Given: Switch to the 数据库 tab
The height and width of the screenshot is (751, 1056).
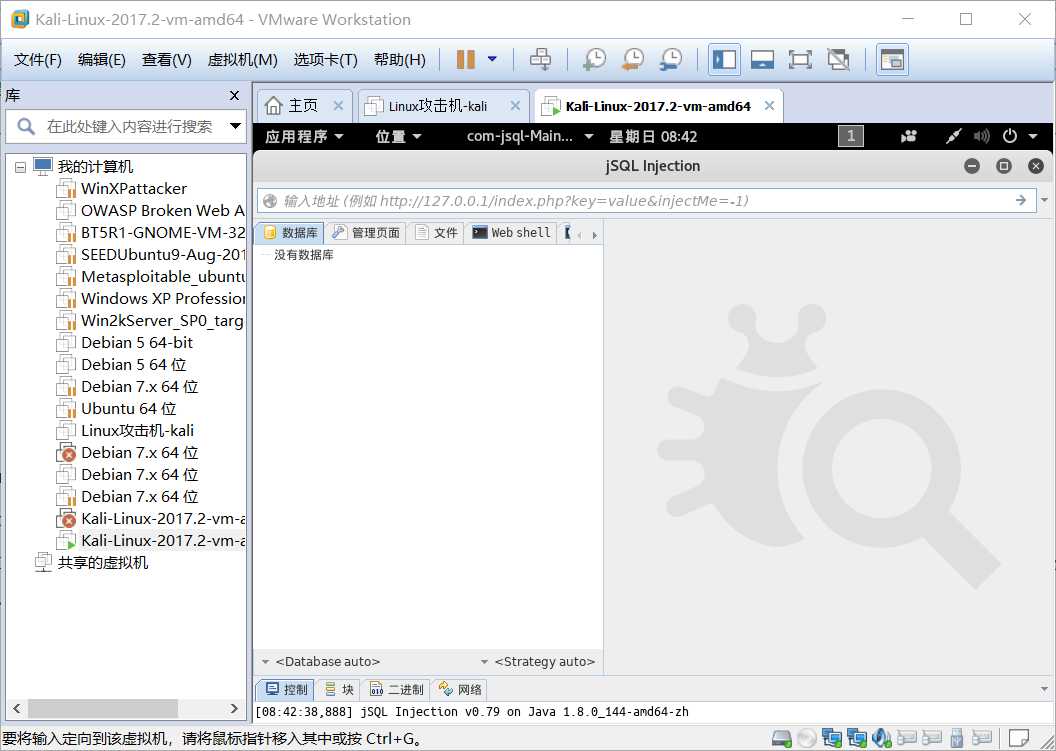Looking at the screenshot, I should (x=290, y=233).
